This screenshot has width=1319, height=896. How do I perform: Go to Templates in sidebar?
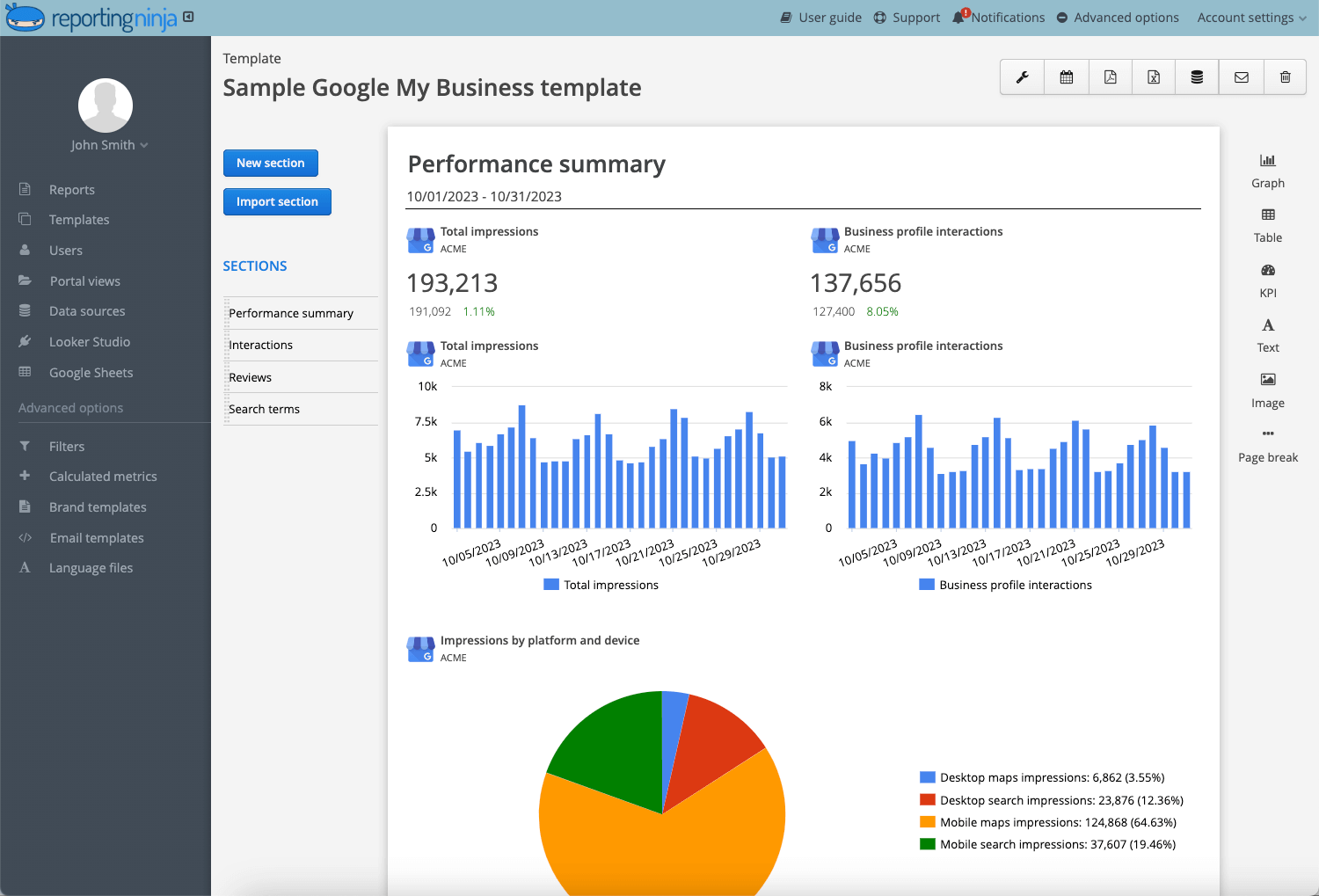click(79, 220)
